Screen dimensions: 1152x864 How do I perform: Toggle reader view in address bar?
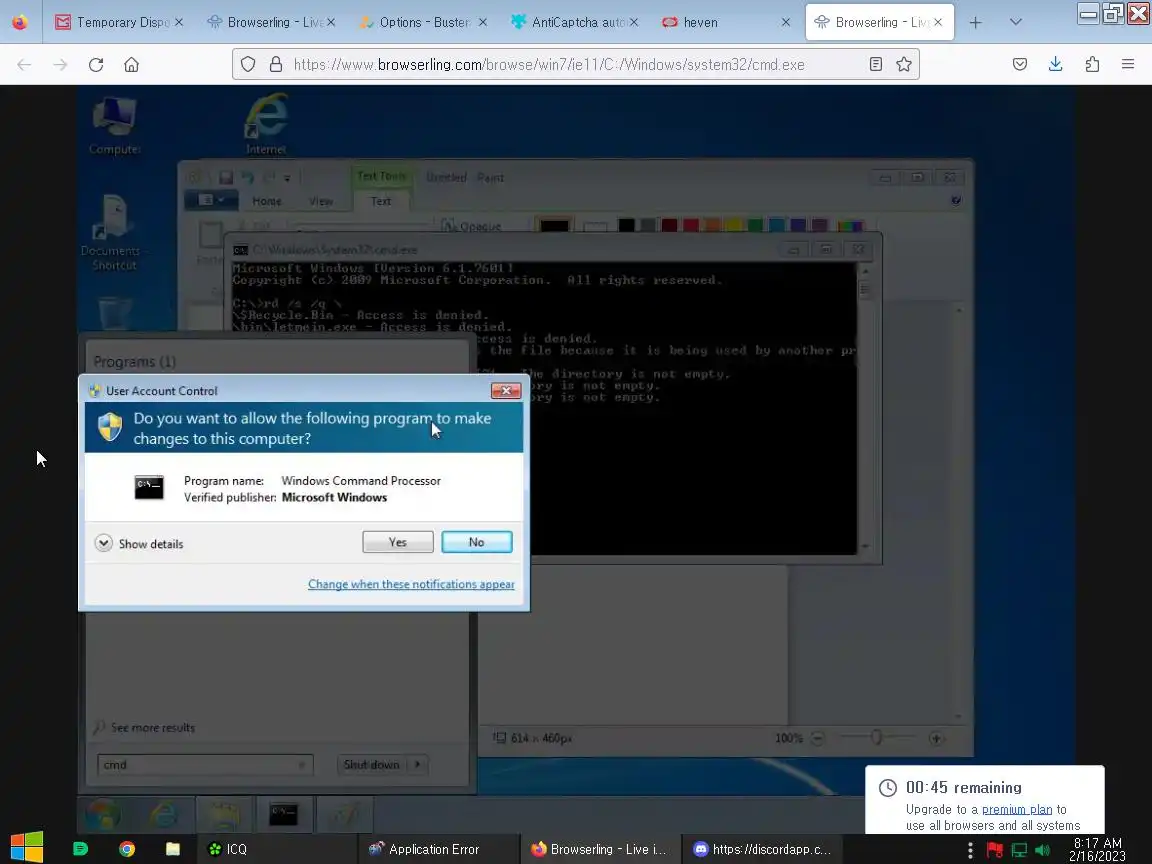[x=876, y=65]
